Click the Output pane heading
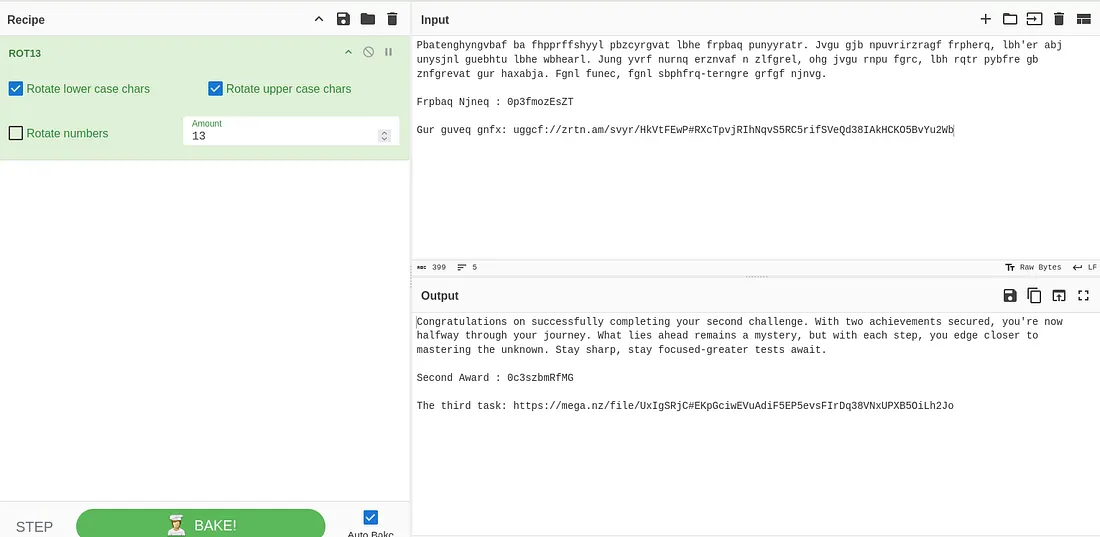 point(440,296)
